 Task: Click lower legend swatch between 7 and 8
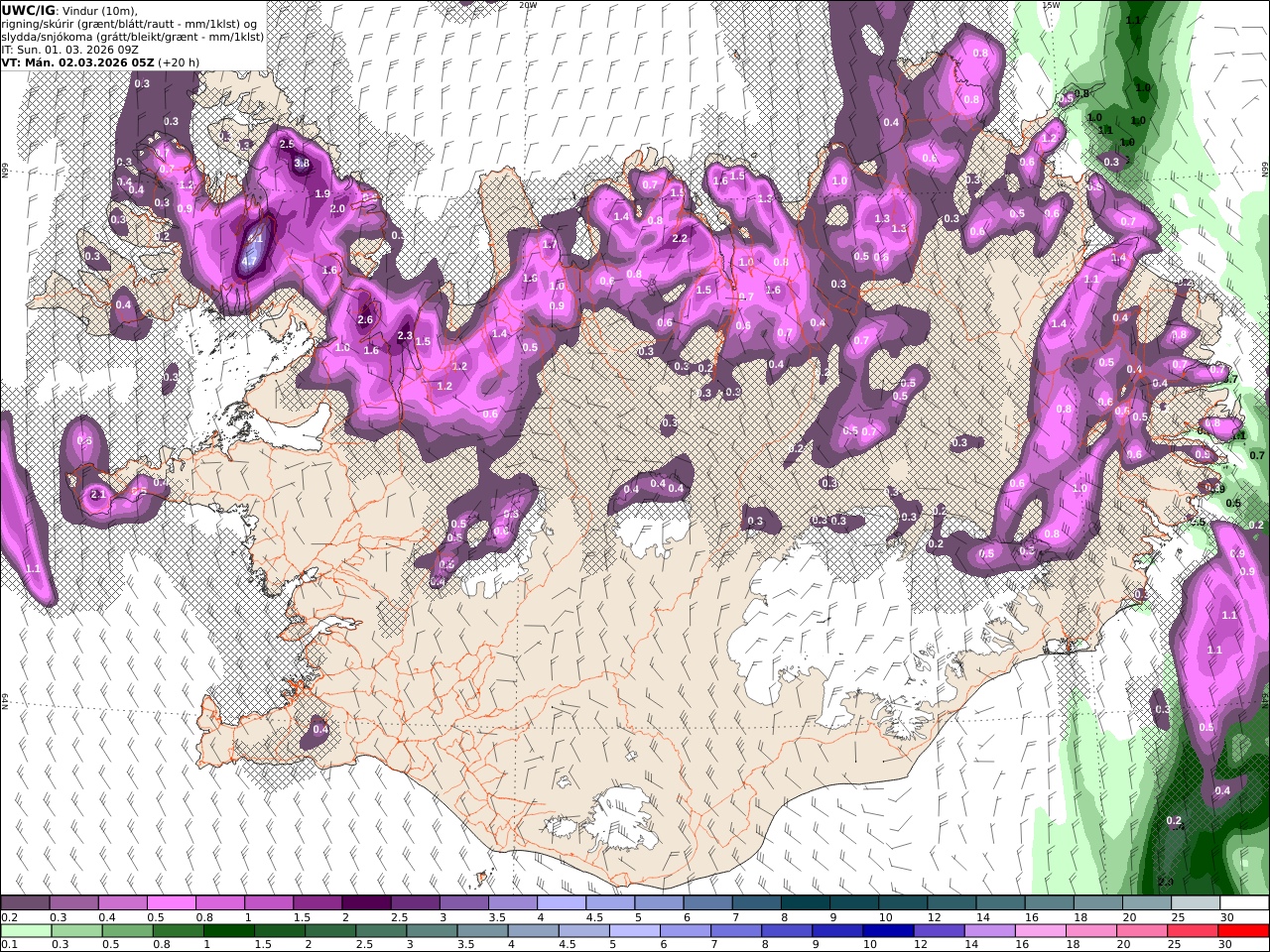(x=735, y=931)
